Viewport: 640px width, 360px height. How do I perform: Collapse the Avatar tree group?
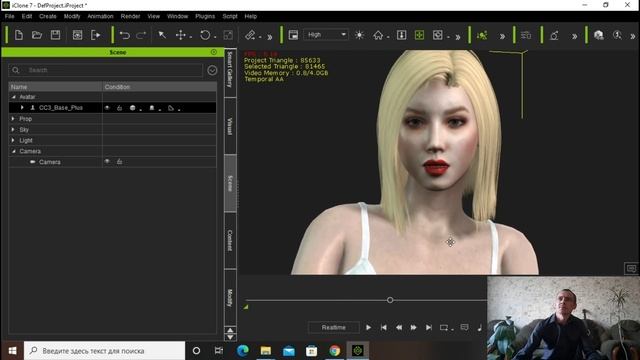[13, 97]
